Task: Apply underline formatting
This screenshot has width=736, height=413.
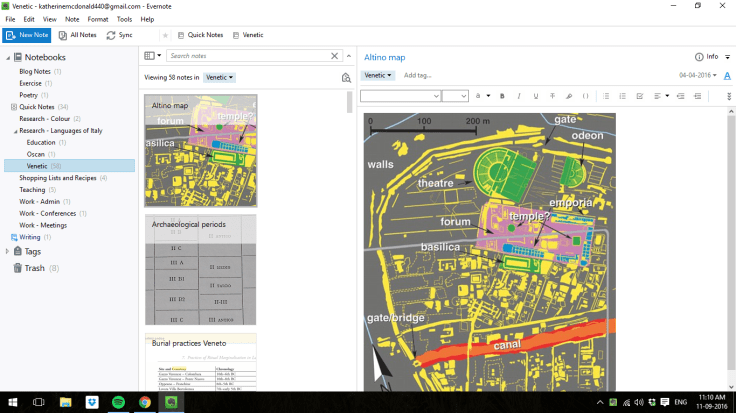Action: coord(536,96)
